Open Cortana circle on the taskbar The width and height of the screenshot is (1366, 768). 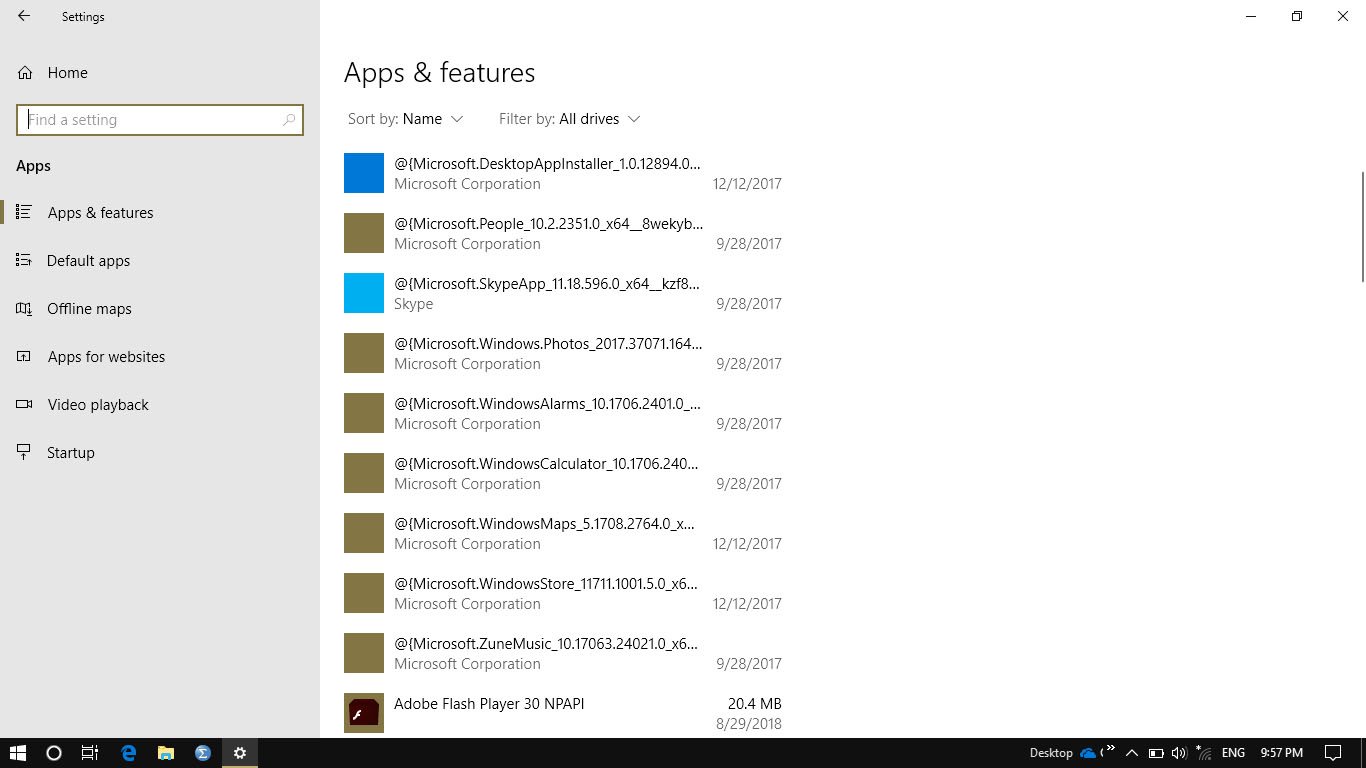[x=54, y=753]
